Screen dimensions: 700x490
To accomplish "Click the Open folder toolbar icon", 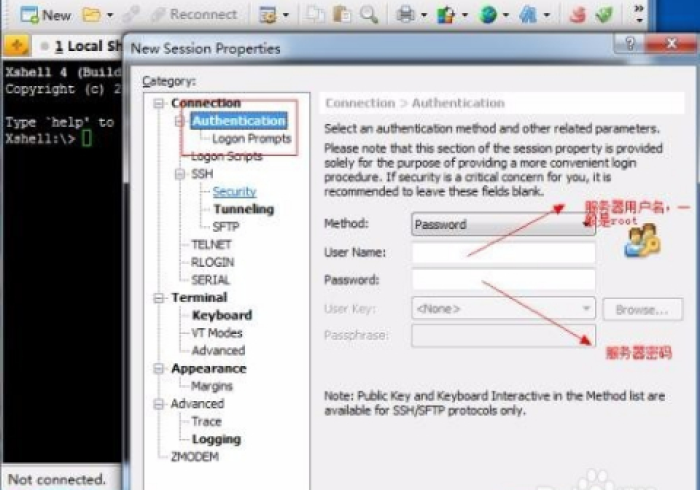I will click(91, 15).
